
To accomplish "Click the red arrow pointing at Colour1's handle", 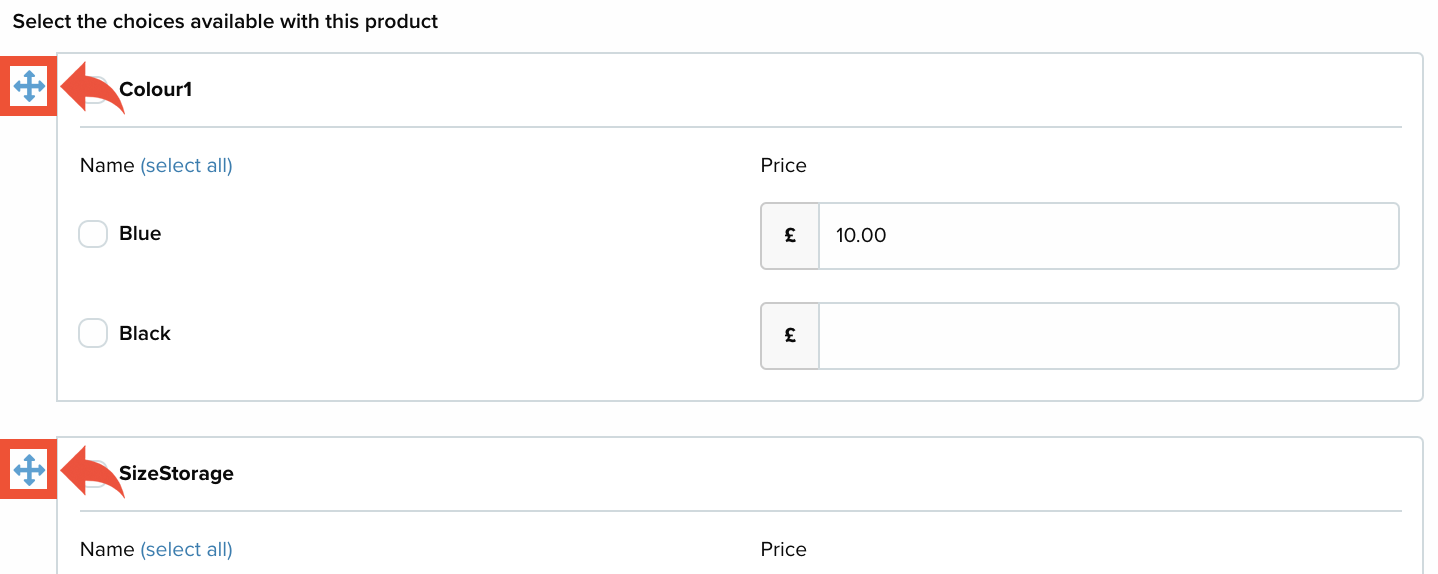I will click(x=93, y=88).
